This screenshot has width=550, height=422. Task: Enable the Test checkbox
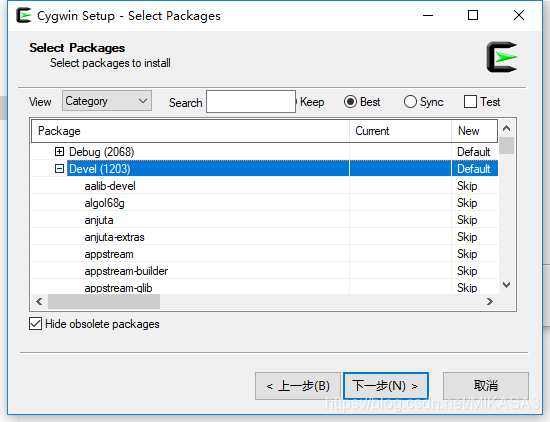[x=470, y=102]
